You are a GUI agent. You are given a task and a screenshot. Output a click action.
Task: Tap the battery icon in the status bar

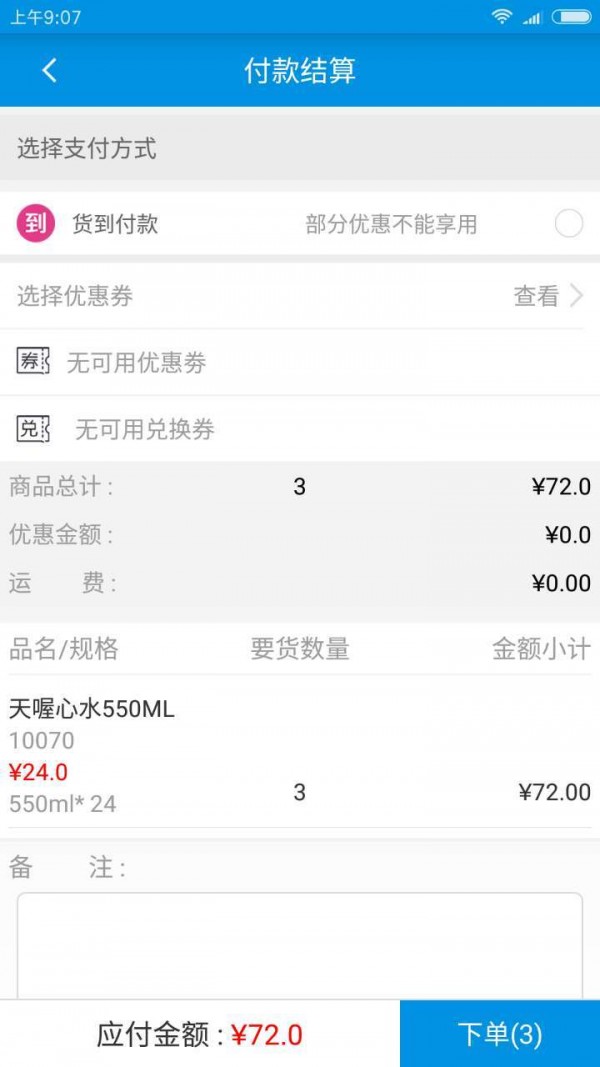click(570, 16)
